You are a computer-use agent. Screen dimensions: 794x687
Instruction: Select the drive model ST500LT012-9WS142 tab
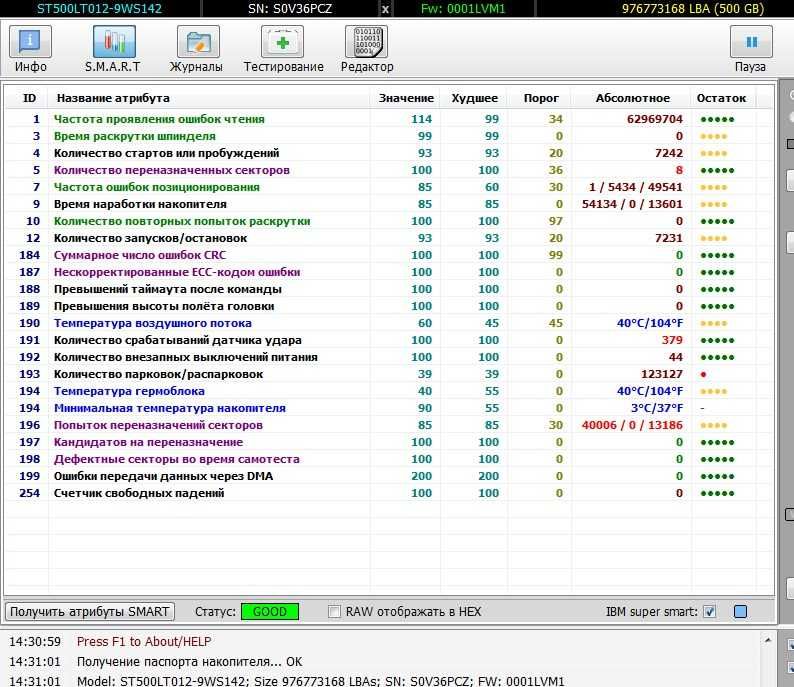[x=99, y=9]
